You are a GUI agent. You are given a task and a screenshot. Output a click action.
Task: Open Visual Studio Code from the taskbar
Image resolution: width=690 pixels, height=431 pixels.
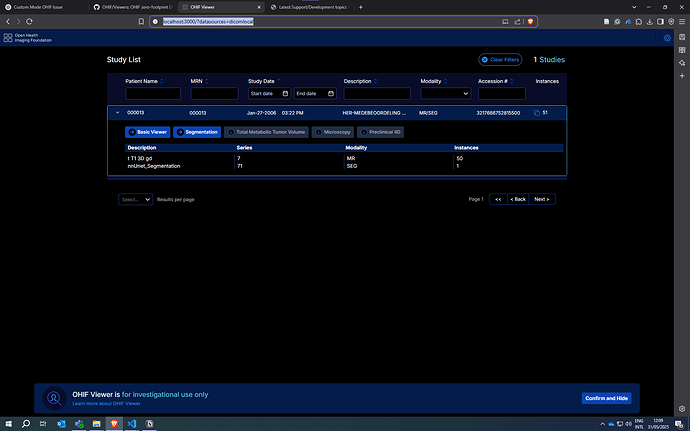pyautogui.click(x=132, y=424)
